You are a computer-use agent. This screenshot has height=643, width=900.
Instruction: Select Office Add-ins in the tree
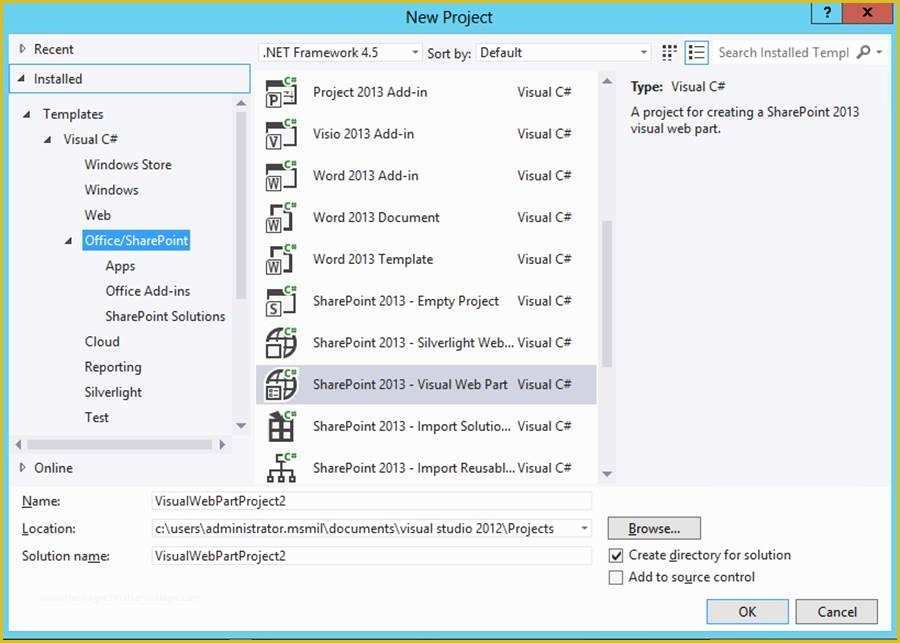(x=148, y=291)
